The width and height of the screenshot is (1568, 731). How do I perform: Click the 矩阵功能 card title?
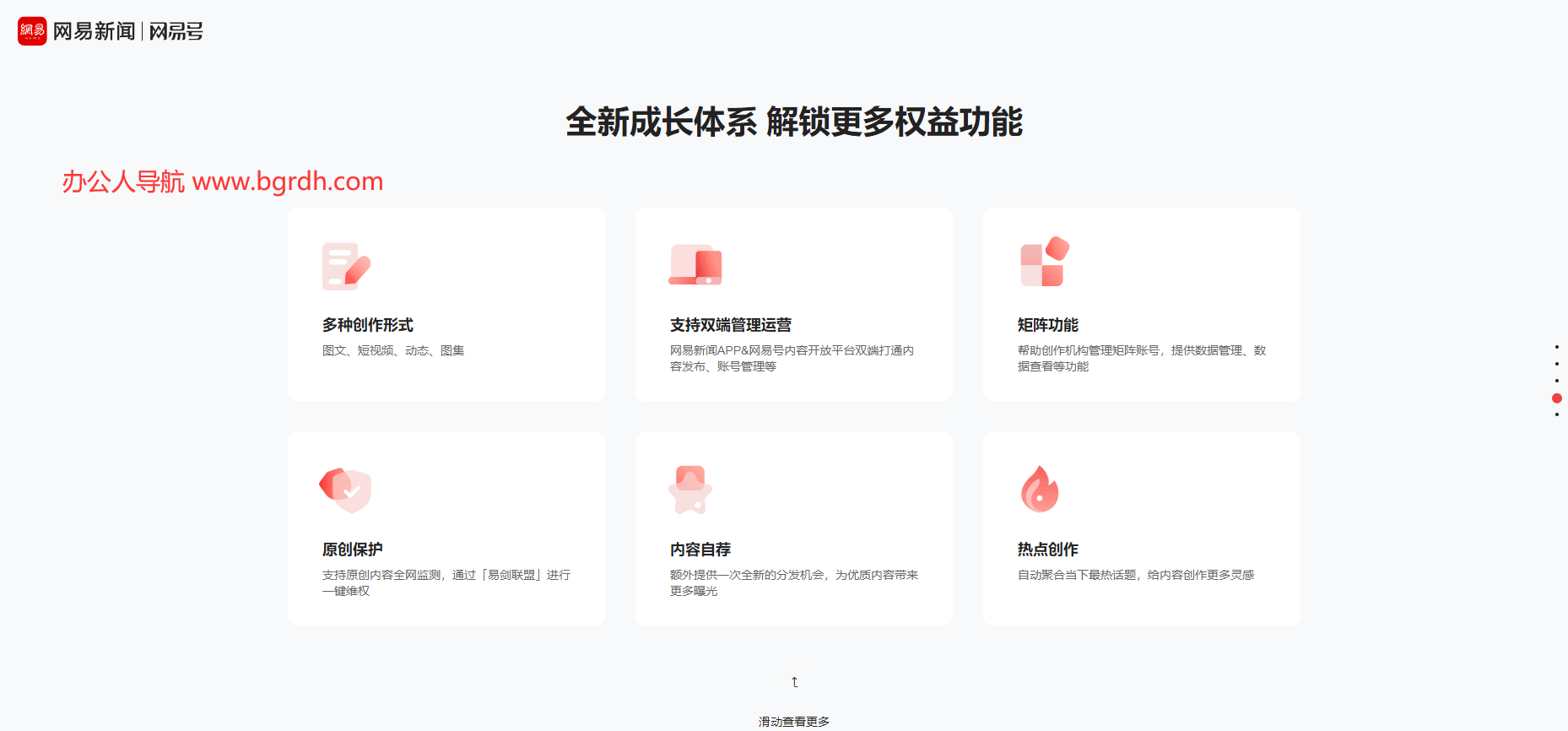[x=1047, y=325]
